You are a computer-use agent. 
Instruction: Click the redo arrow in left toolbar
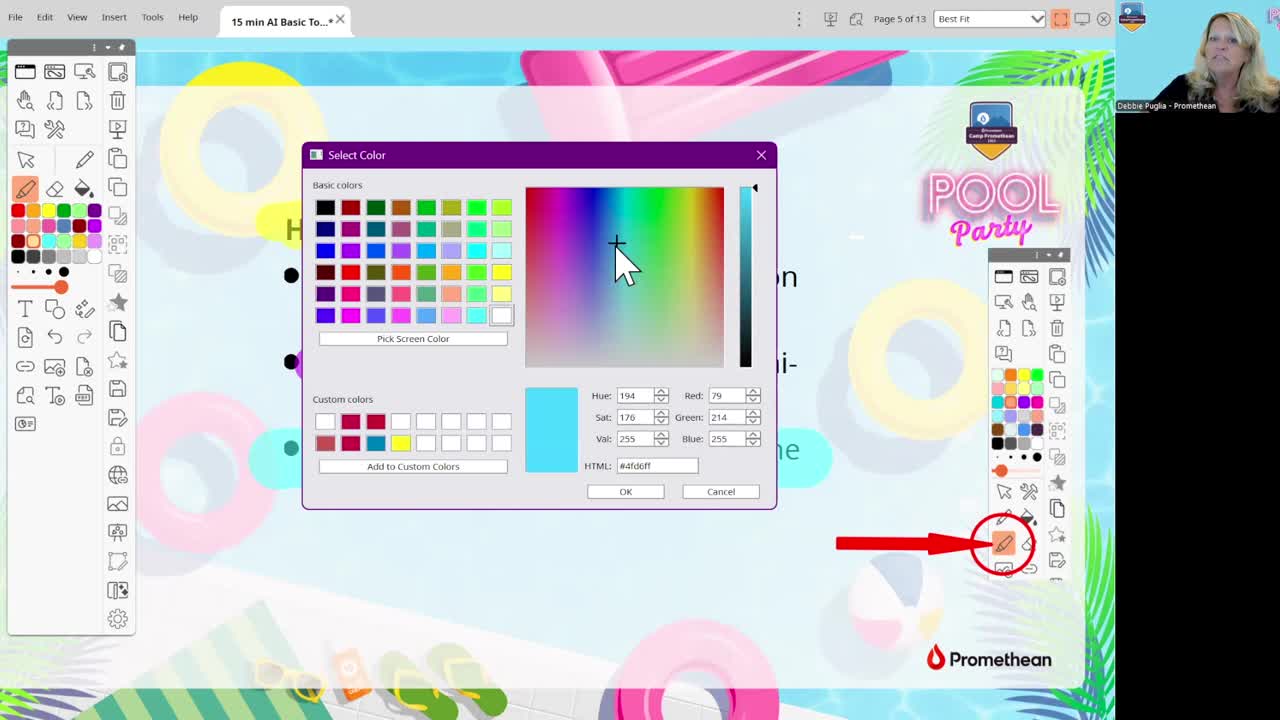84,338
